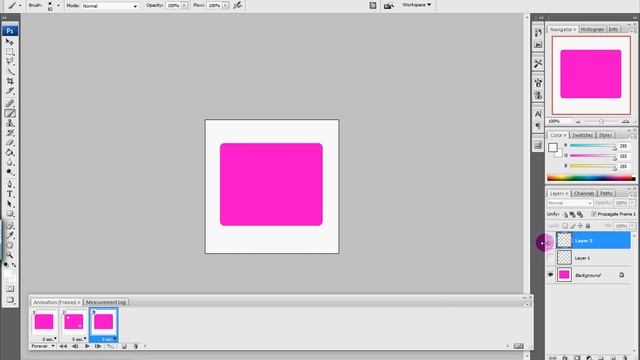640x360 pixels.
Task: Open brush Flow slider arrow
Action: [x=225, y=6]
